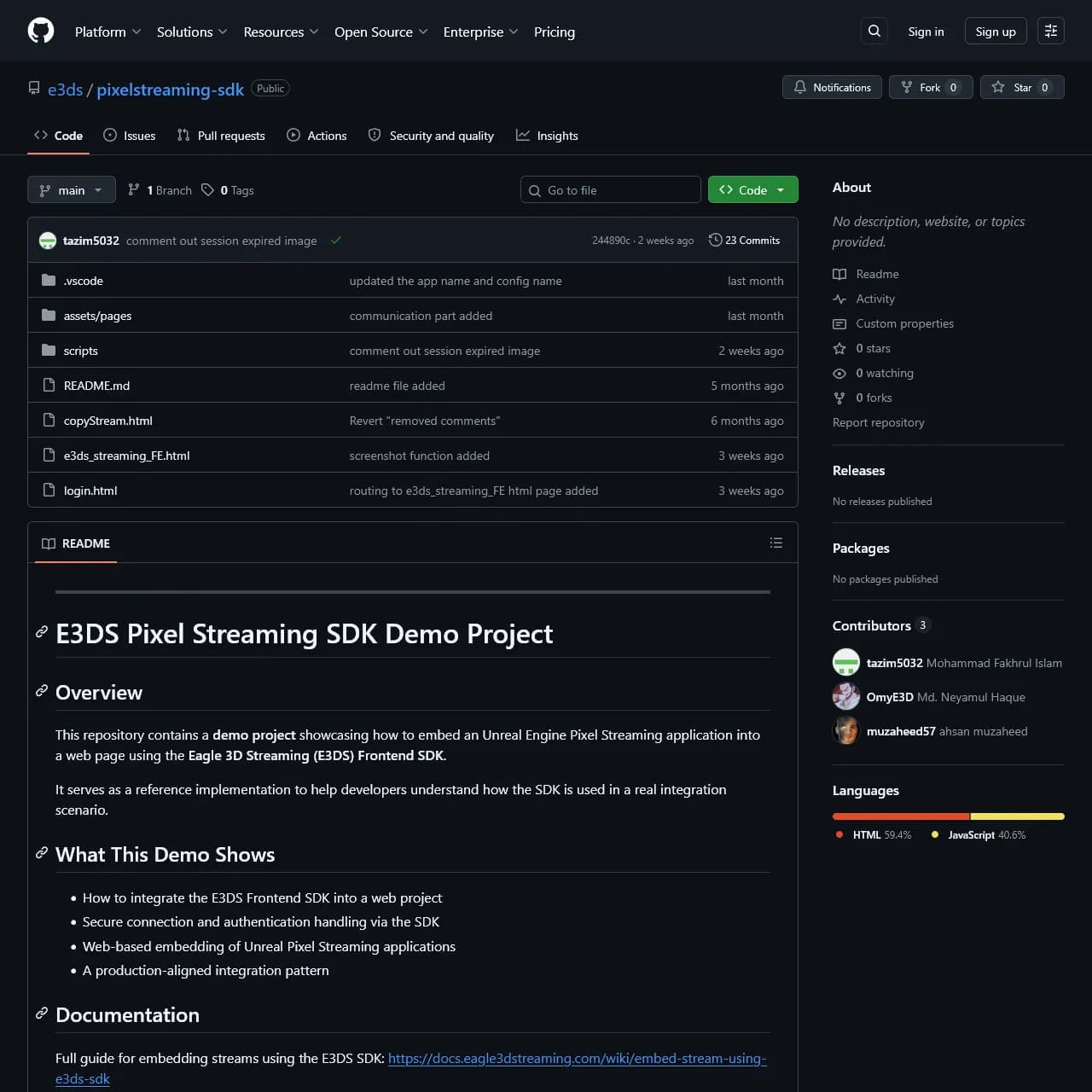Click tazim5032 avatar in commit bar
This screenshot has width=1092, height=1092.
pyautogui.click(x=48, y=241)
